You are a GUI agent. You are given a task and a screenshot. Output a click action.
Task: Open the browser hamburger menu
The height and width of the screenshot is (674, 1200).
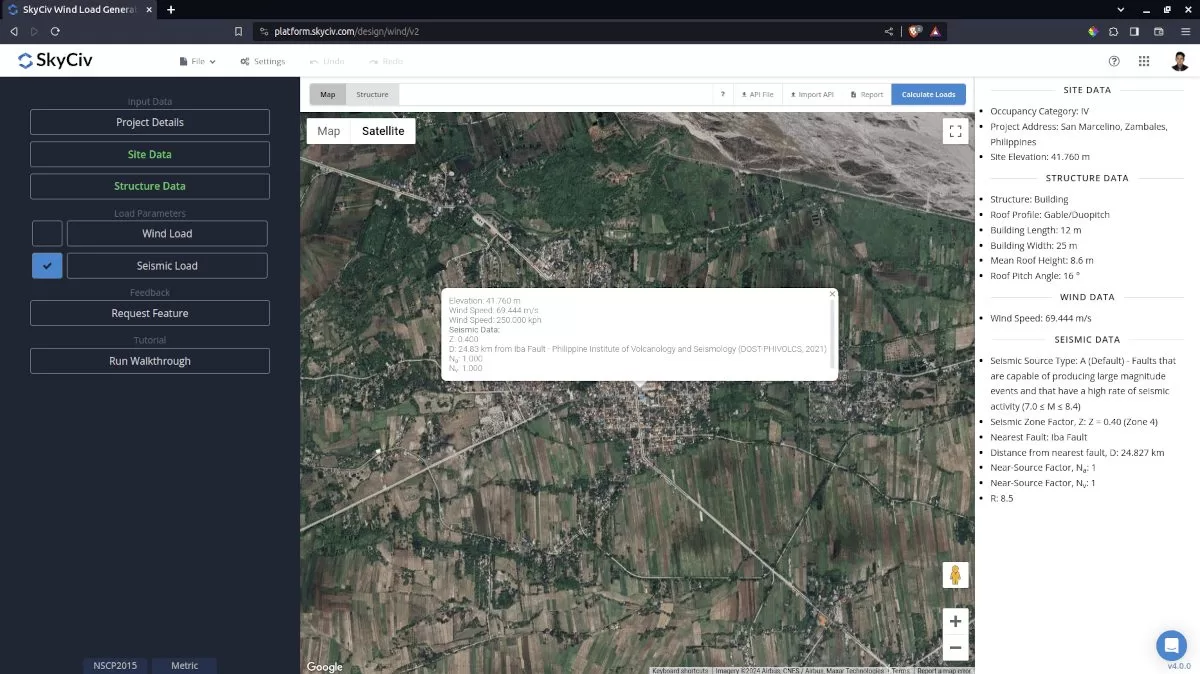1188,31
